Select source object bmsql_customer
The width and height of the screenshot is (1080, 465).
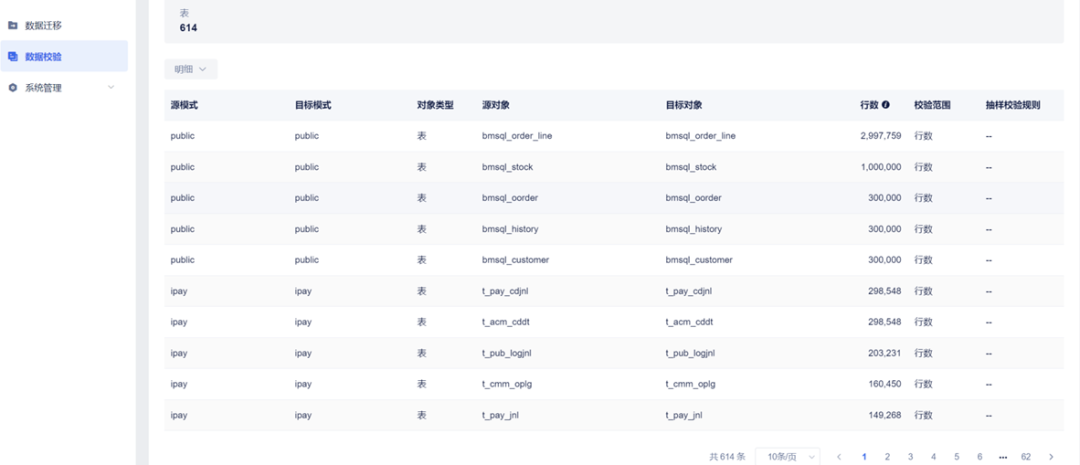click(x=515, y=260)
